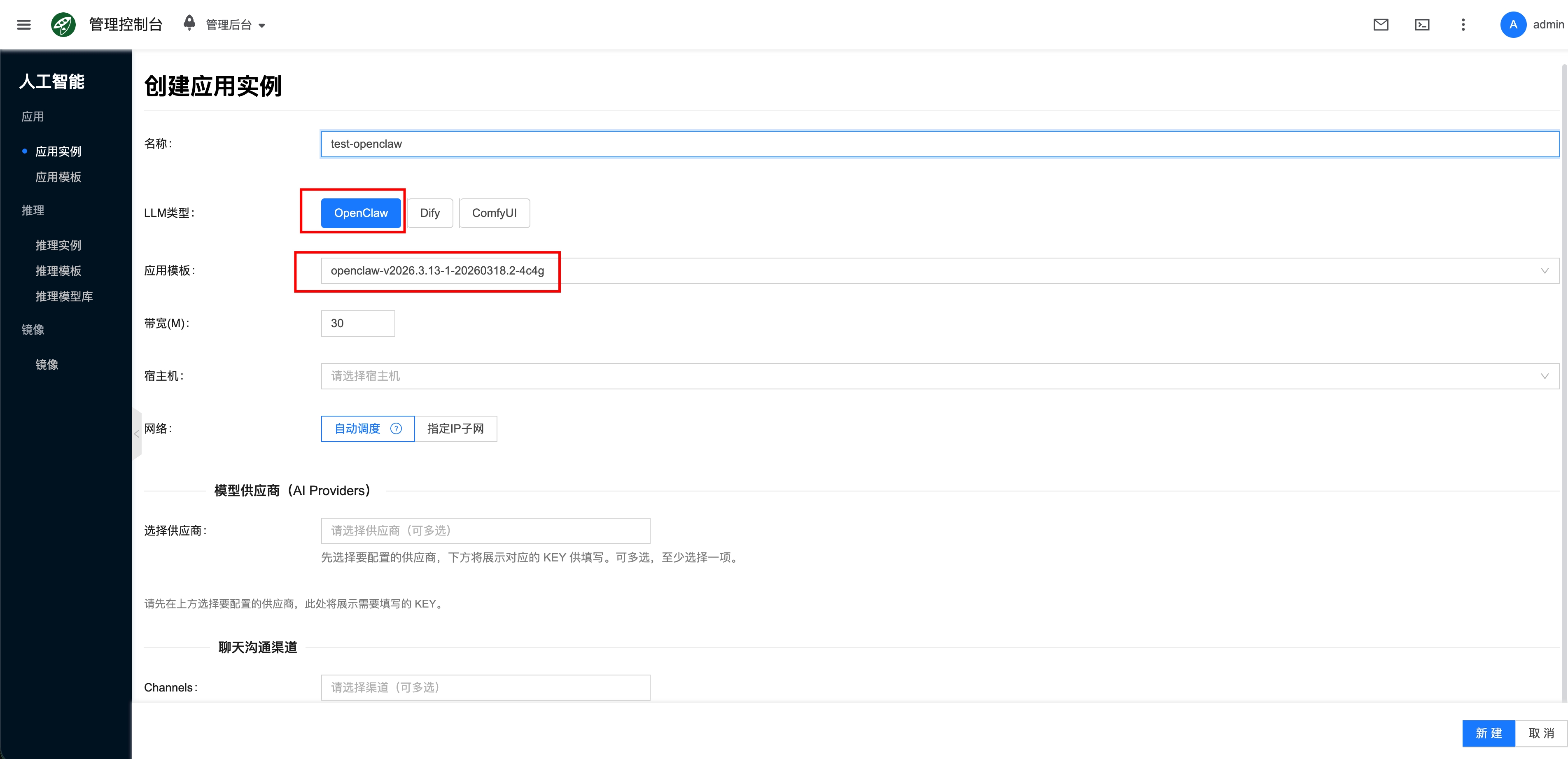Viewport: 1568px width, 759px height.
Task: Open the vertical three-dot more menu
Action: tap(1463, 25)
